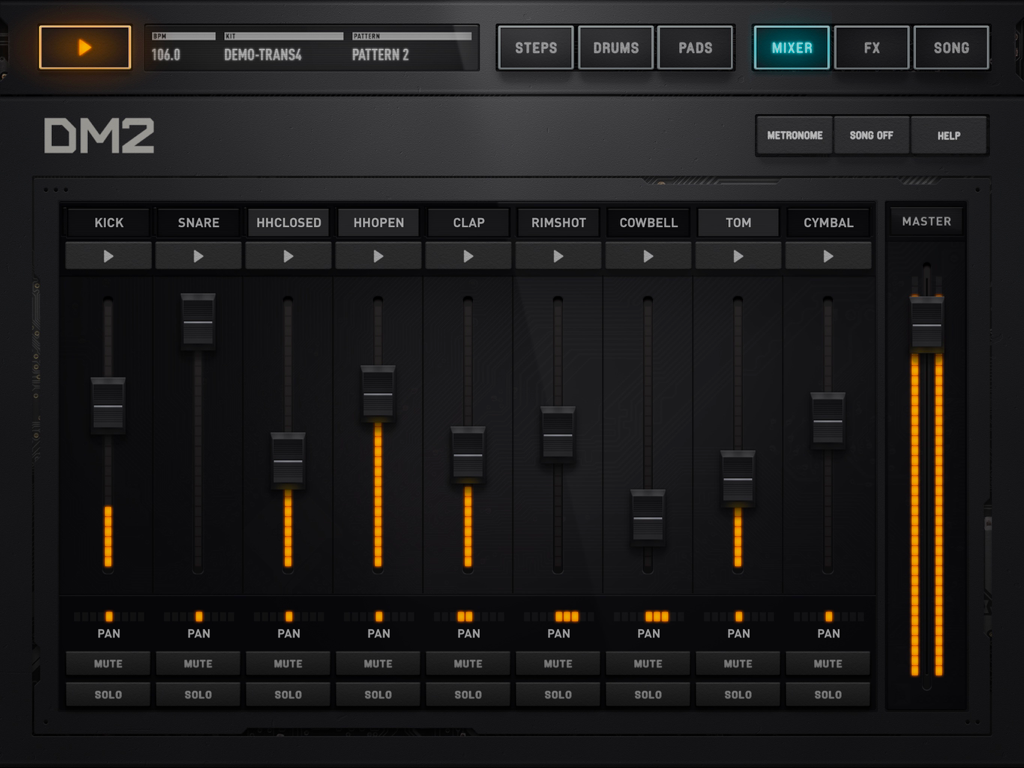Switch to the FX tab
This screenshot has height=768, width=1024.
click(871, 47)
